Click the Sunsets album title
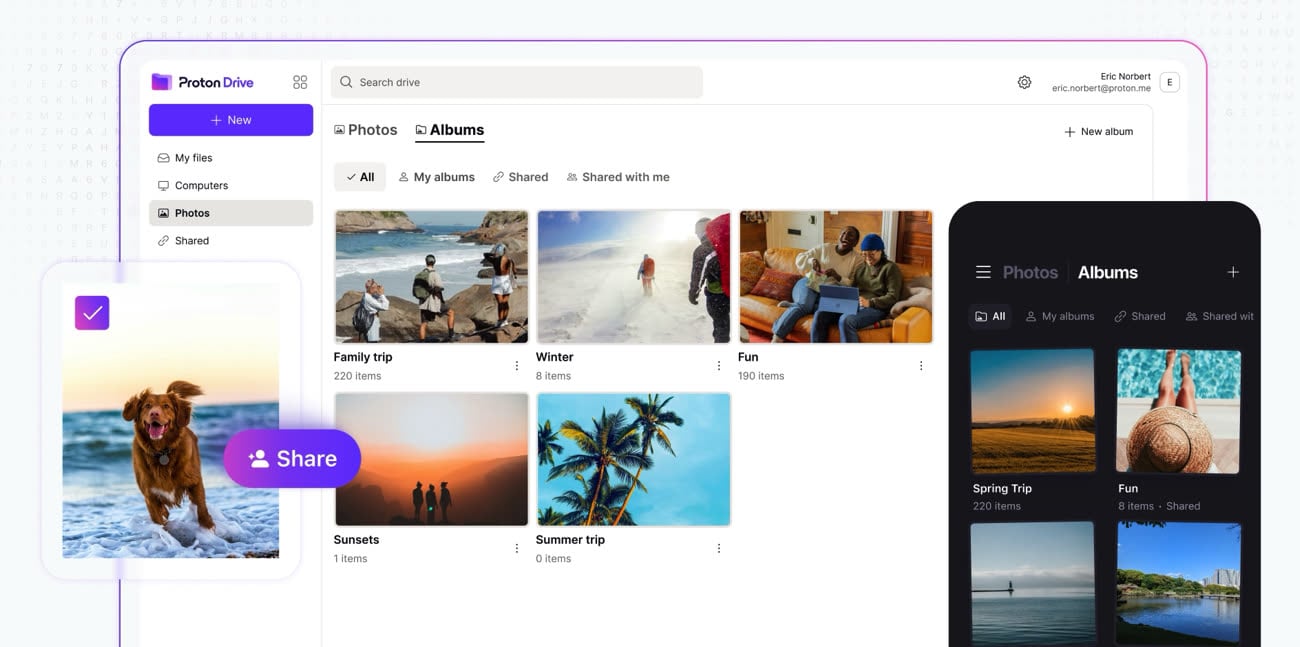This screenshot has height=647, width=1300. (x=356, y=540)
